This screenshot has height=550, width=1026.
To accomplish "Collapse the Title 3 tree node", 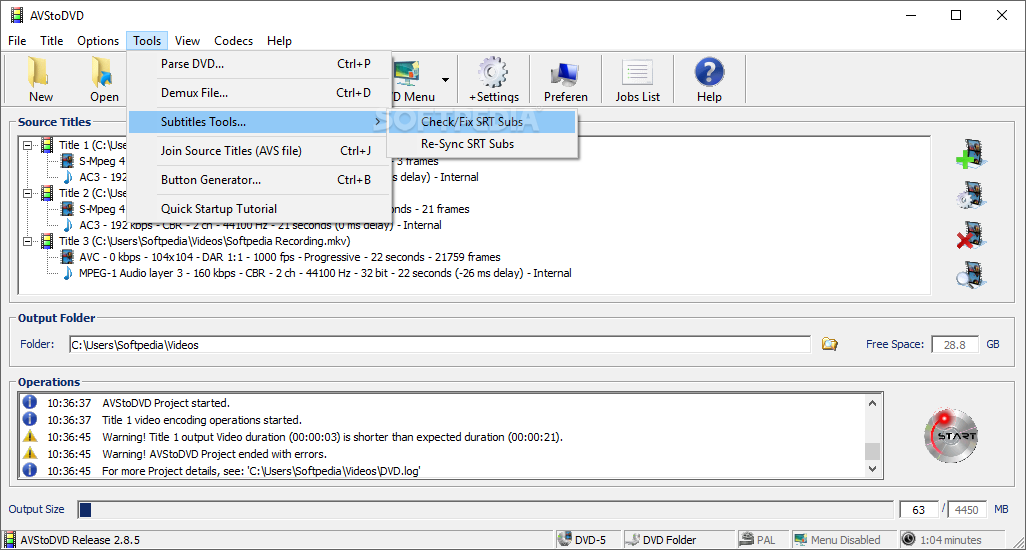I will tap(27, 241).
